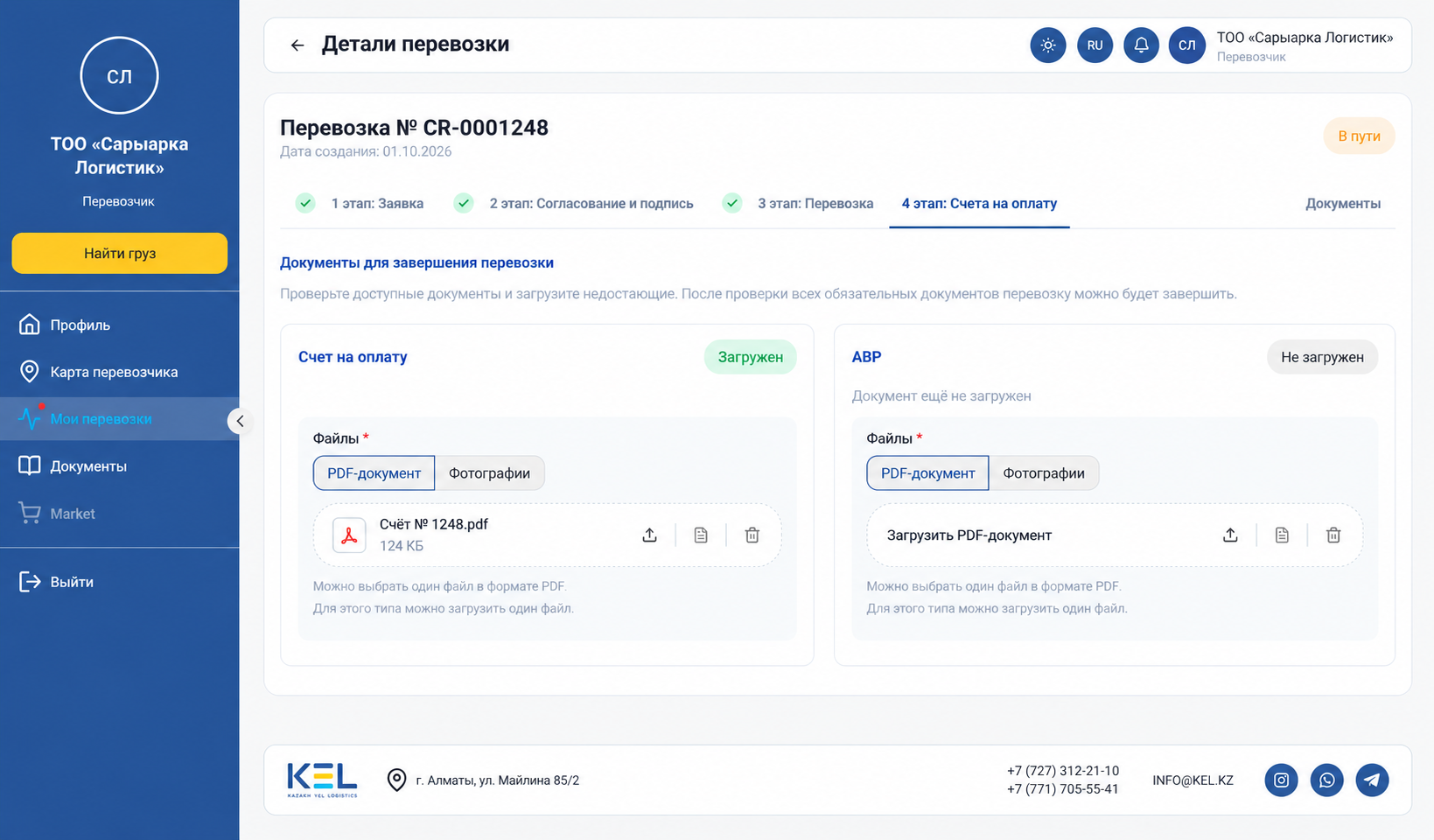Click the Счёт № 1248.pdf file name
The width and height of the screenshot is (1434, 840).
coord(434,524)
